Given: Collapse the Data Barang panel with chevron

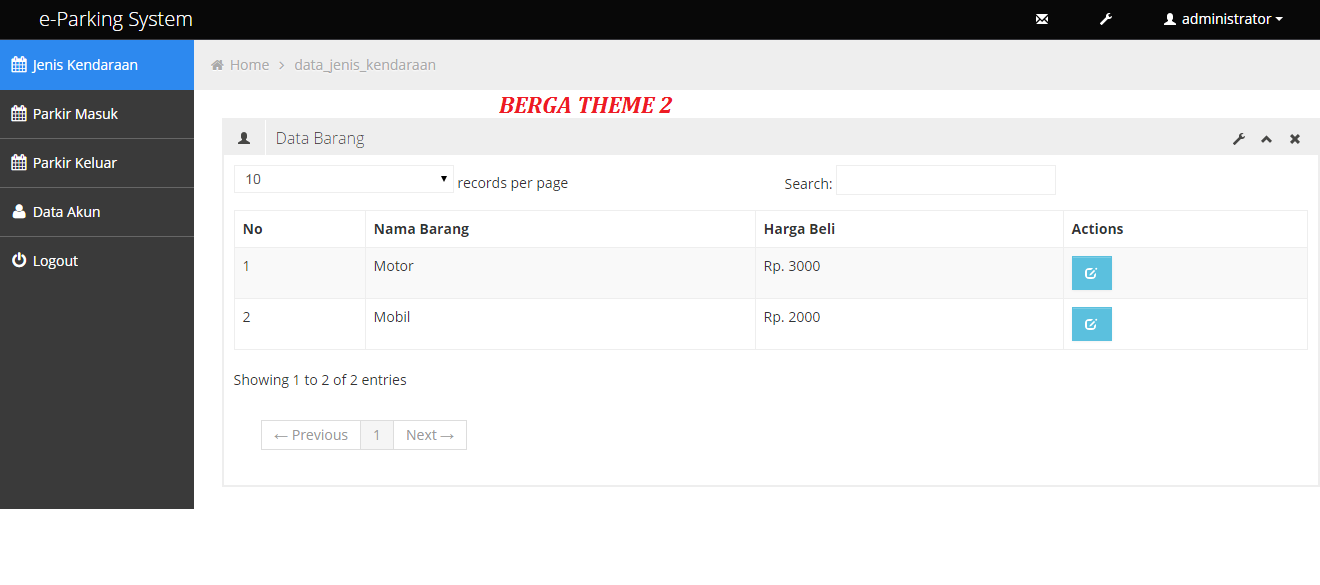Looking at the screenshot, I should 1267,139.
